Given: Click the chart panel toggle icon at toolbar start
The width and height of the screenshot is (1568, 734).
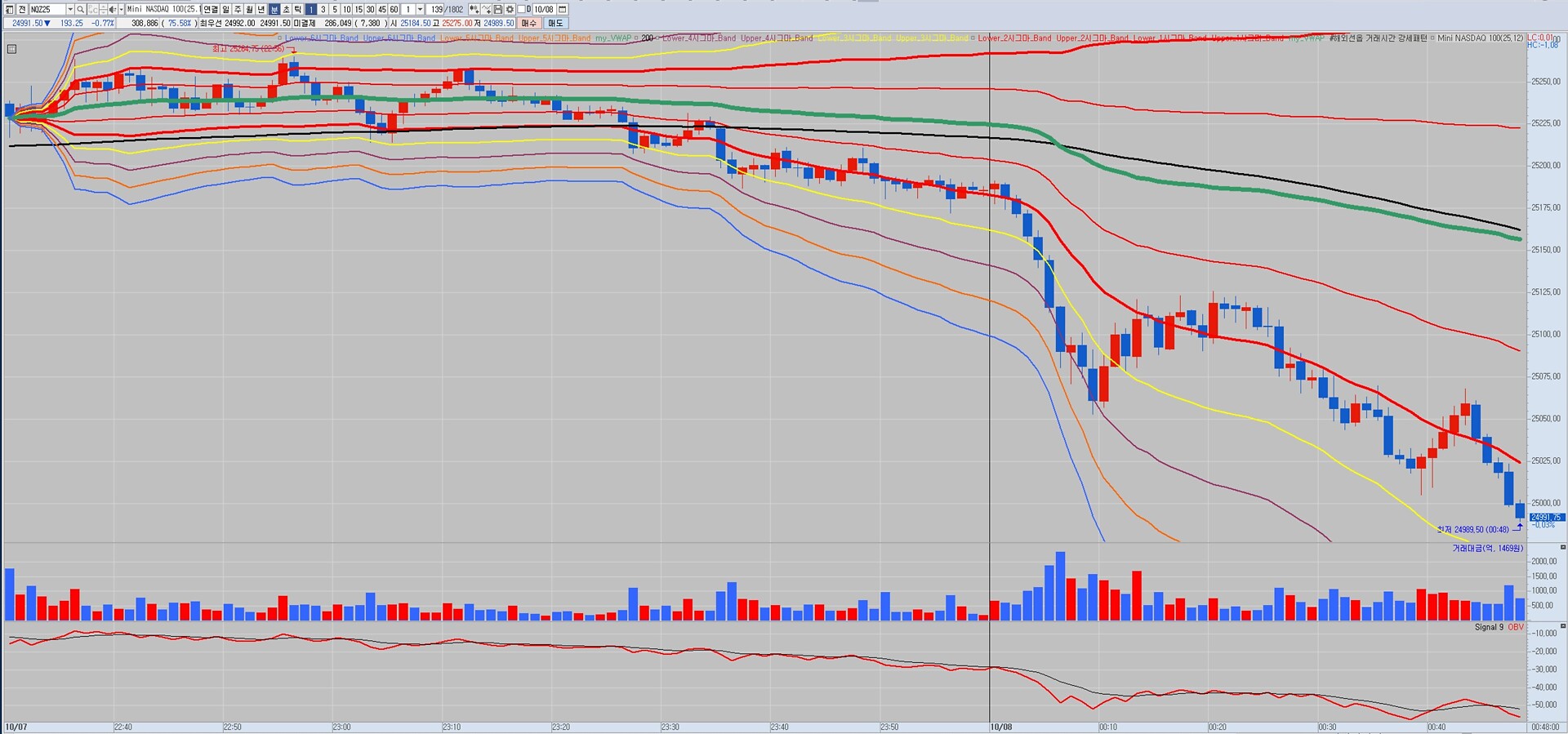Looking at the screenshot, I should coord(9,9).
